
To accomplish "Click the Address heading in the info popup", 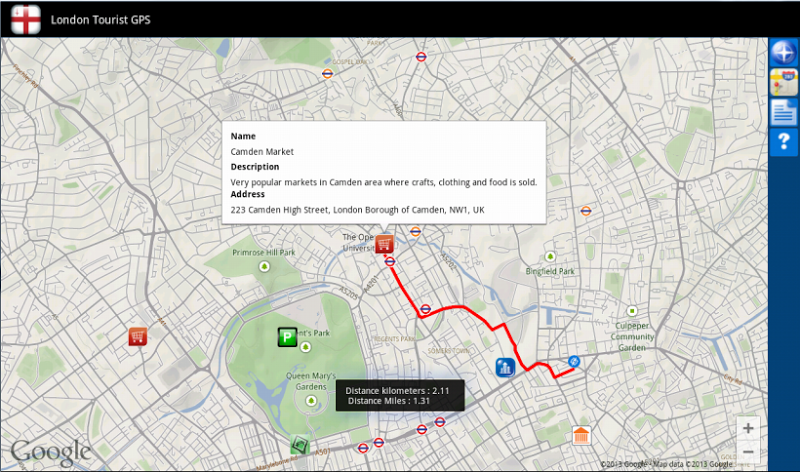I will [247, 194].
